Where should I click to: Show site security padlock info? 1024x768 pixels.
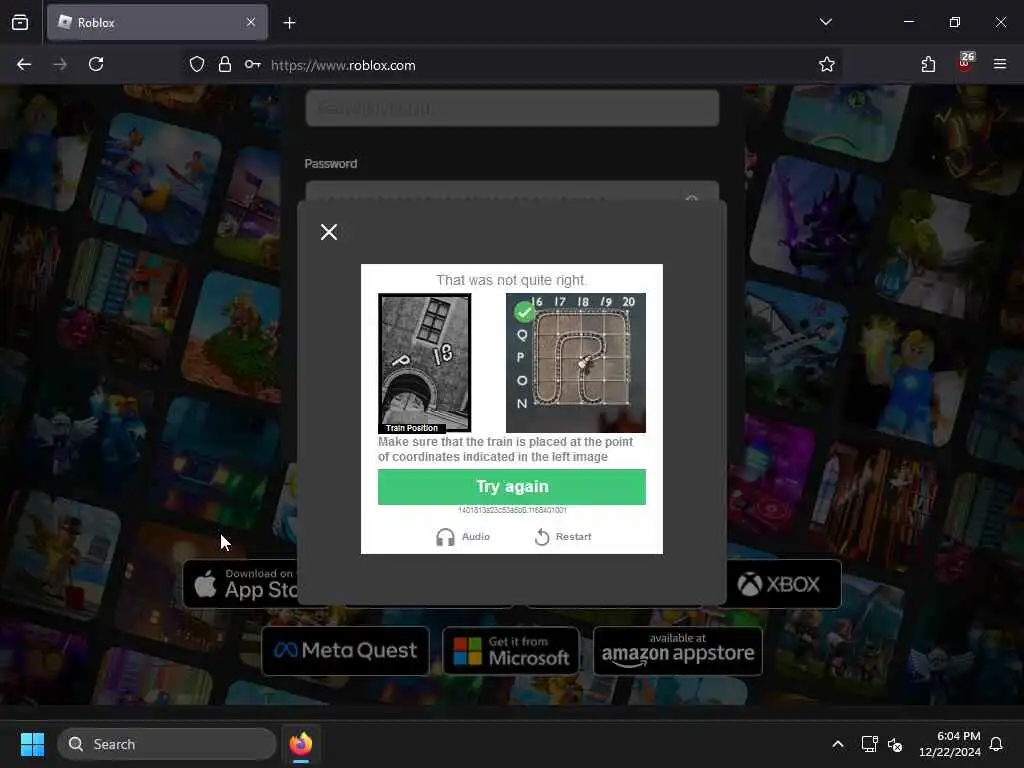coord(225,65)
